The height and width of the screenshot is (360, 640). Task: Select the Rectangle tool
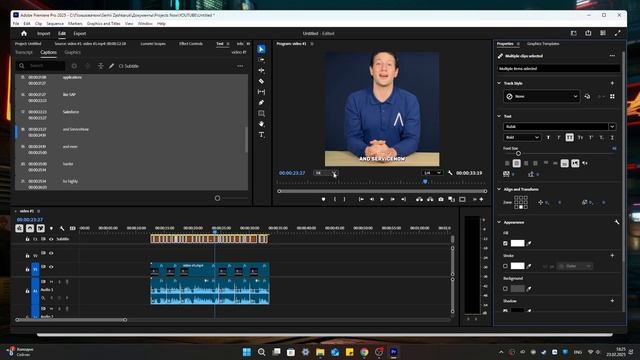pyautogui.click(x=262, y=113)
